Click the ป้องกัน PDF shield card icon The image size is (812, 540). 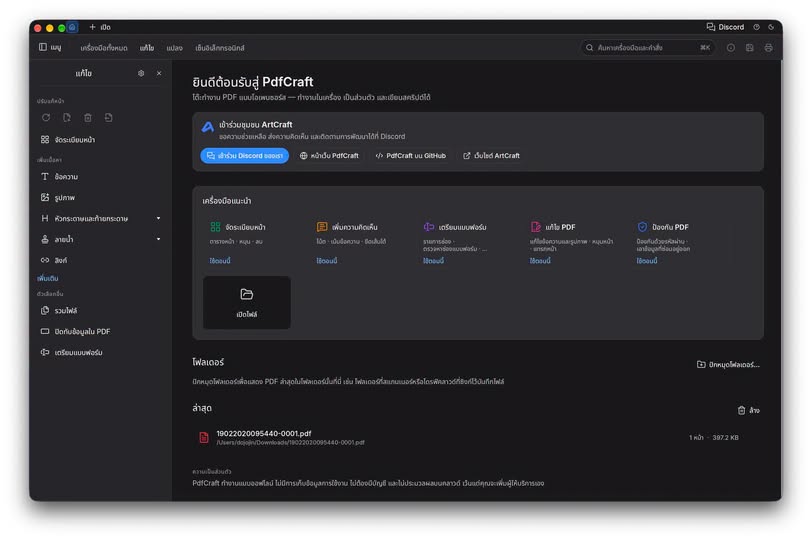point(642,227)
